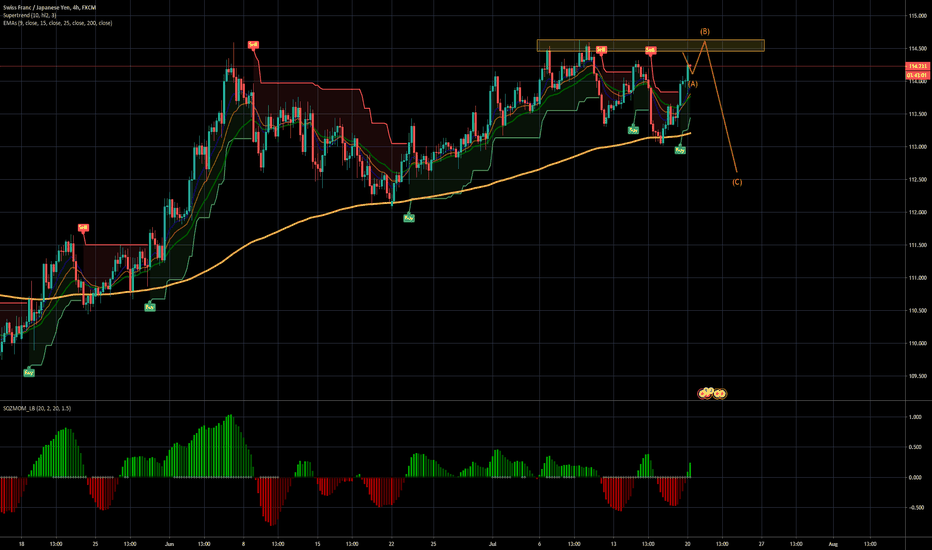
Task: Click the 111.500 price axis label
Action: point(918,245)
